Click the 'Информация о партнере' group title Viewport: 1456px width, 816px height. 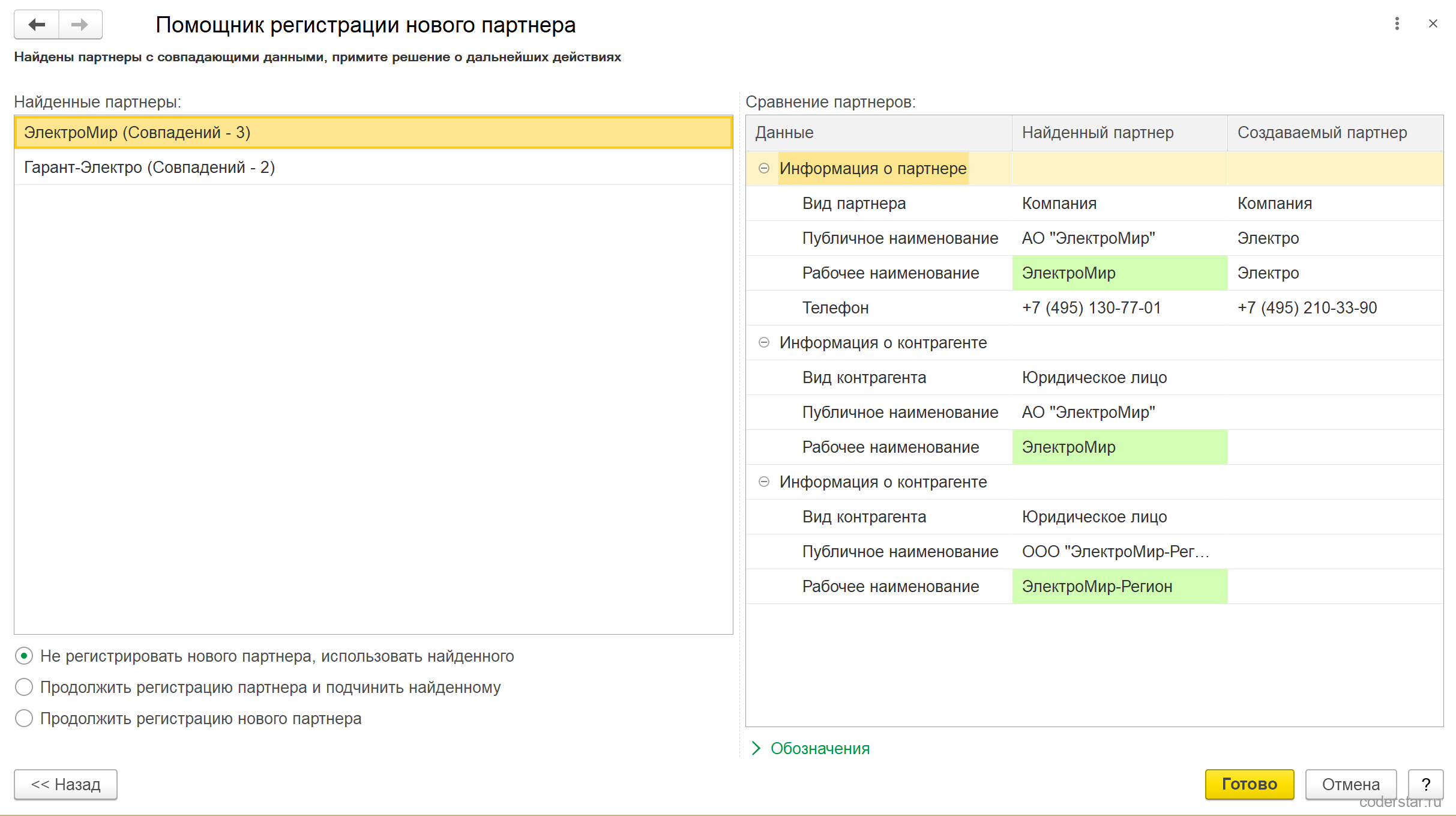click(x=873, y=168)
